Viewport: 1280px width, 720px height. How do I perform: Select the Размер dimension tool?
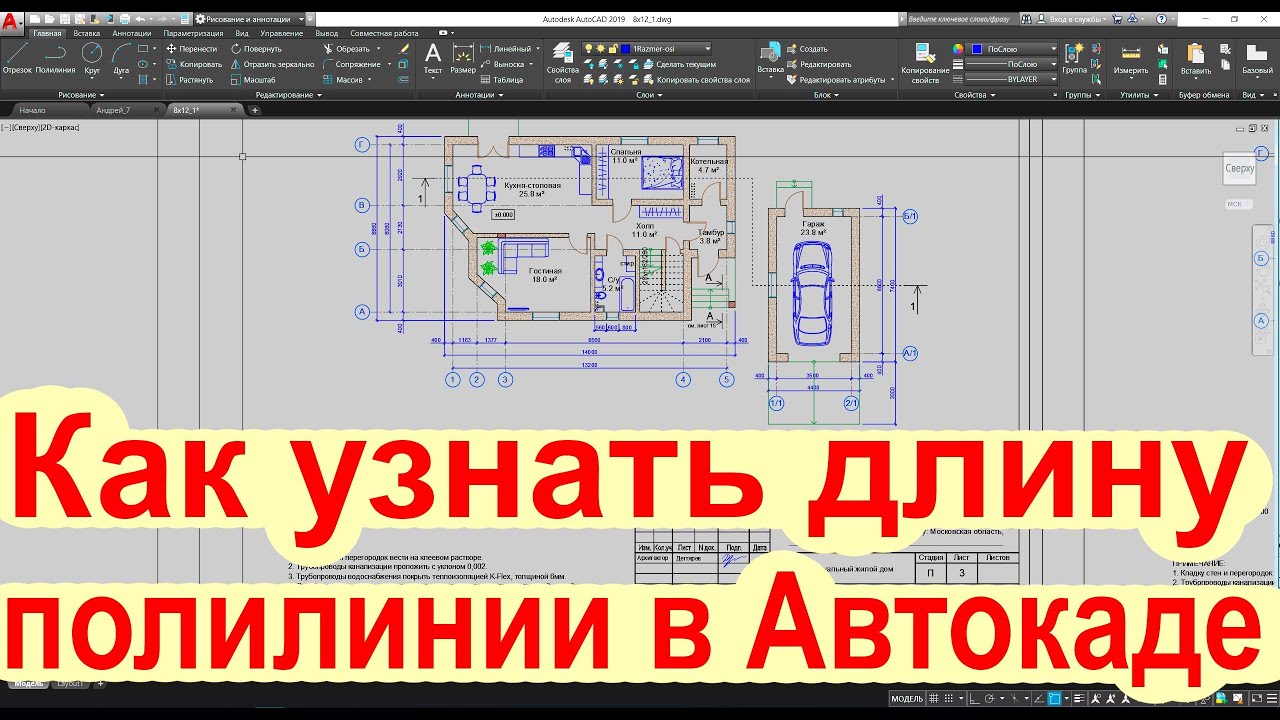coord(463,58)
